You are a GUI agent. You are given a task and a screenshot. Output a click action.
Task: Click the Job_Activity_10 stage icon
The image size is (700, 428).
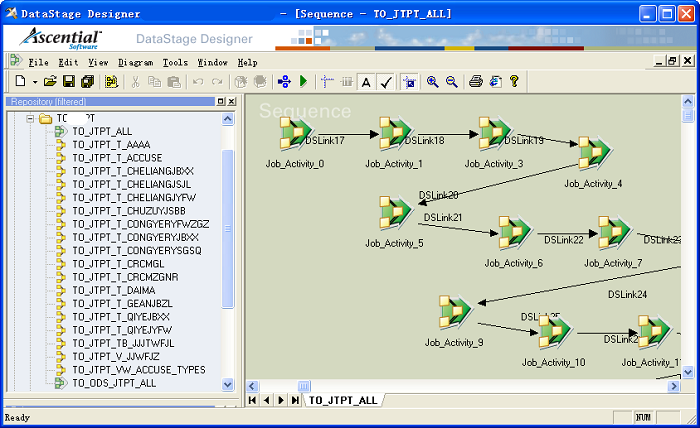(554, 332)
